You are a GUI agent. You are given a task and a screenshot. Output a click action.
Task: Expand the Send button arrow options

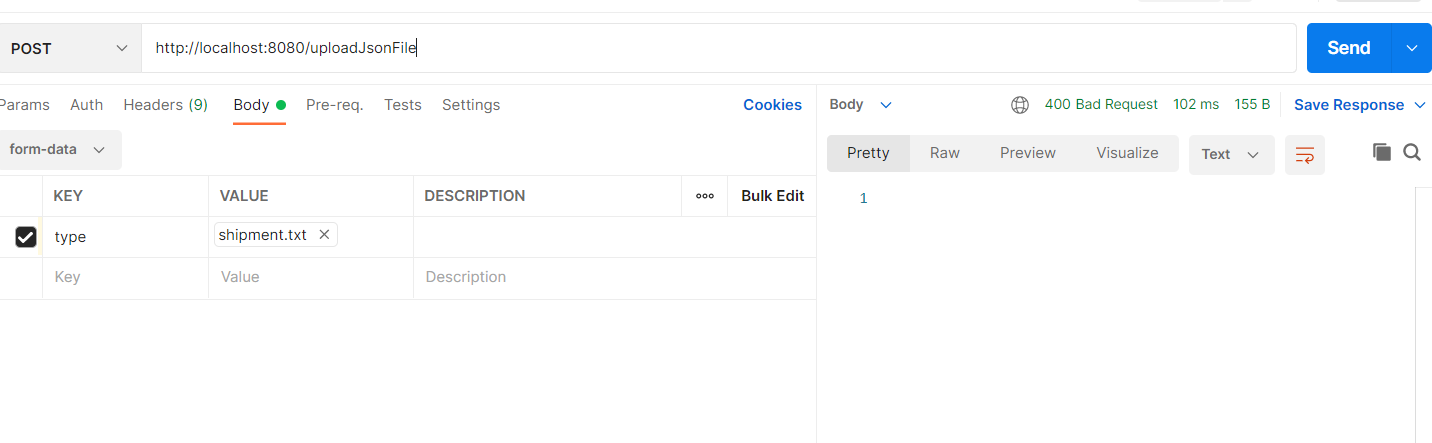point(1412,48)
